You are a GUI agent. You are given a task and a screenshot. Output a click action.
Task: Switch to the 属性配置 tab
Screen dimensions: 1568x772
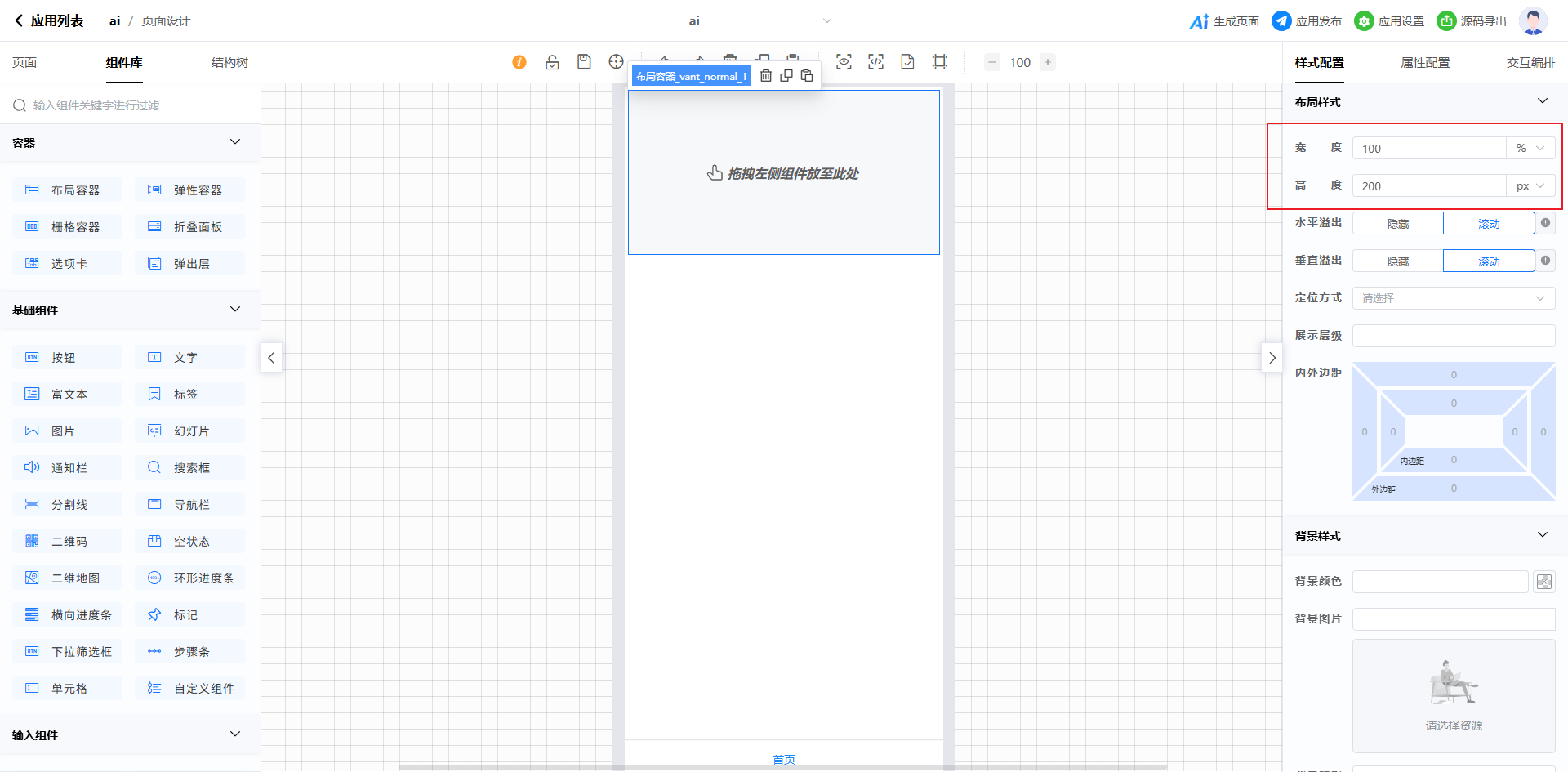click(1425, 63)
